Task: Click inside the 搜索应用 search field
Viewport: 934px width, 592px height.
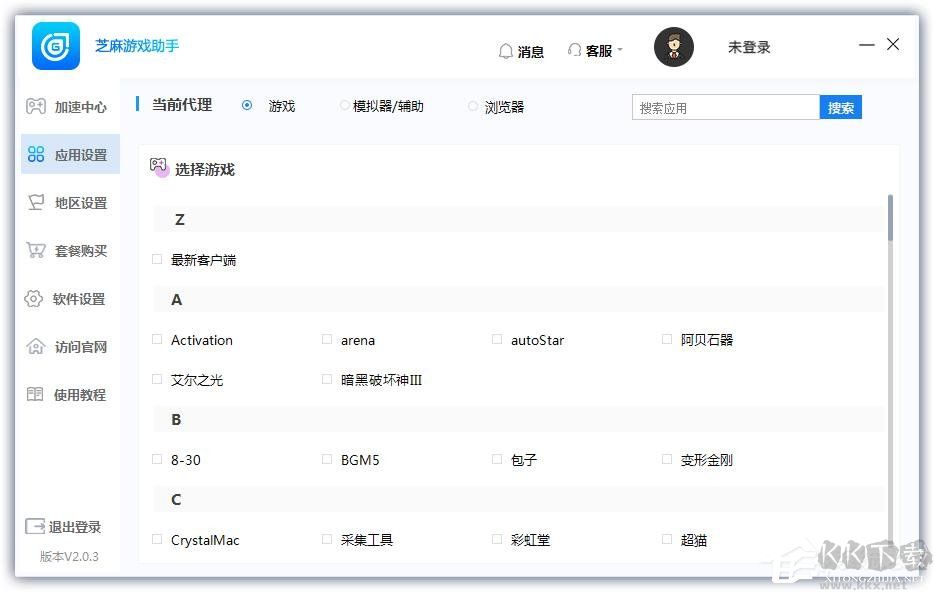Action: coord(725,106)
